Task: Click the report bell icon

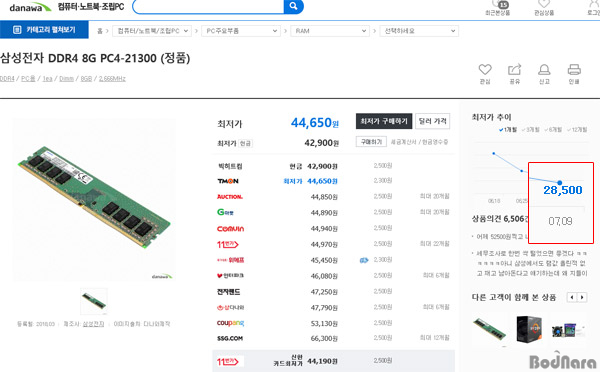Action: pos(544,69)
